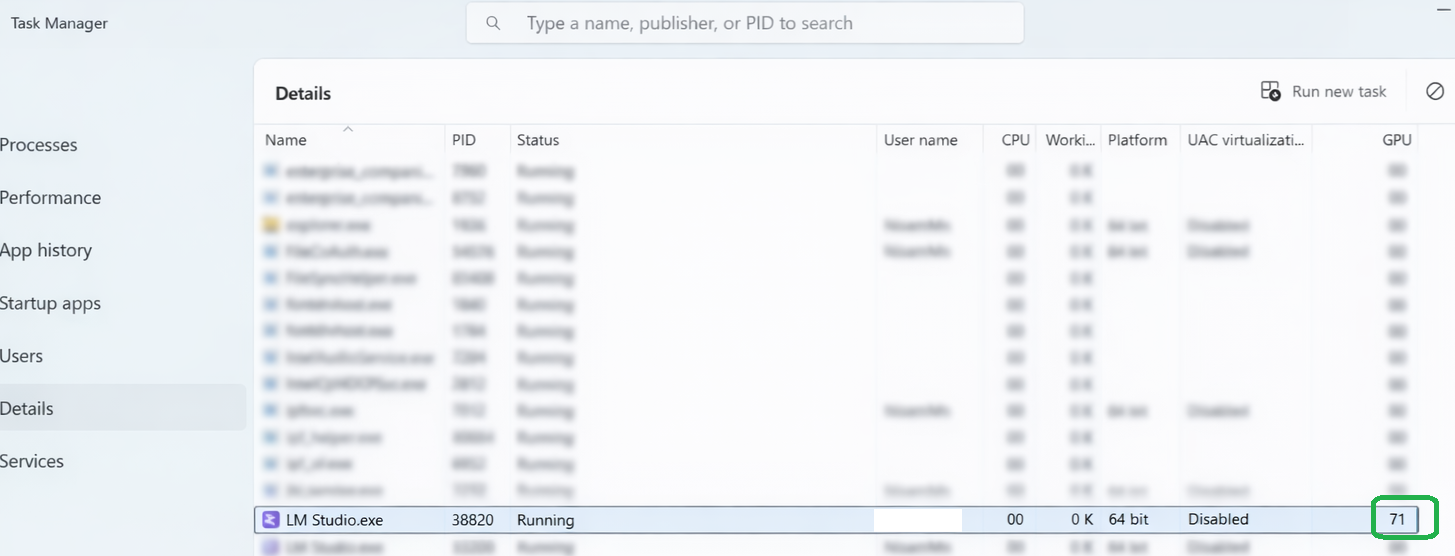This screenshot has height=556, width=1455.
Task: Open the Users page
Action: pyautogui.click(x=21, y=356)
